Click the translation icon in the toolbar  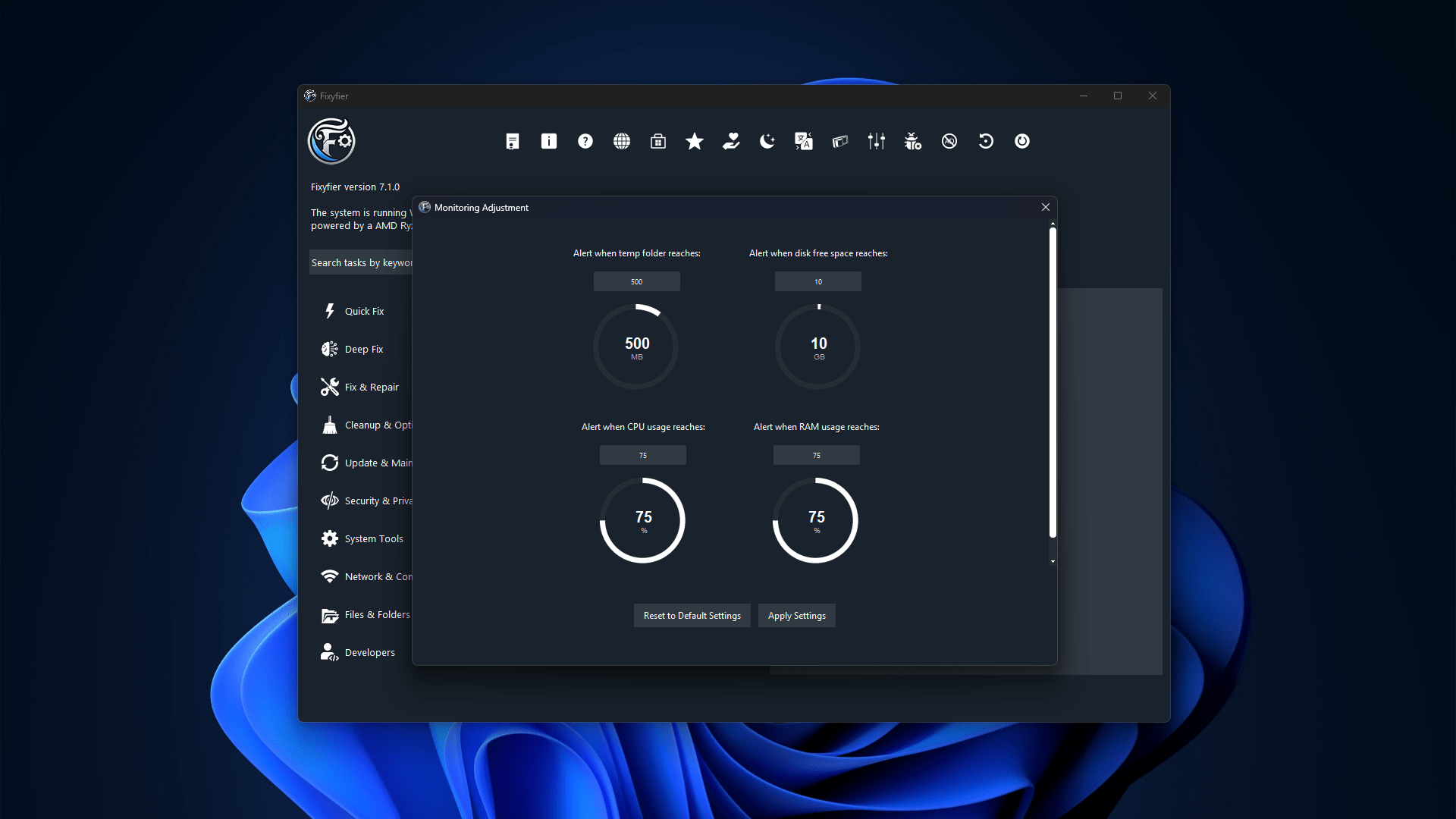(803, 141)
